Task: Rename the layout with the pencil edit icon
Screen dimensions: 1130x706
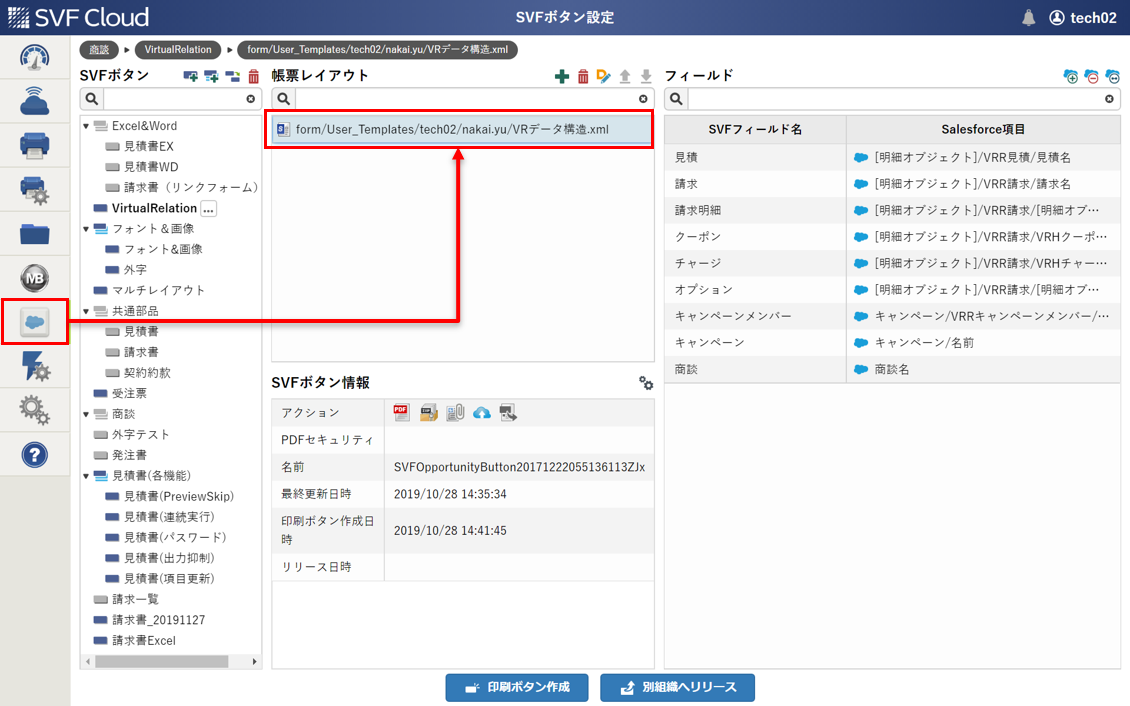Action: pos(604,76)
